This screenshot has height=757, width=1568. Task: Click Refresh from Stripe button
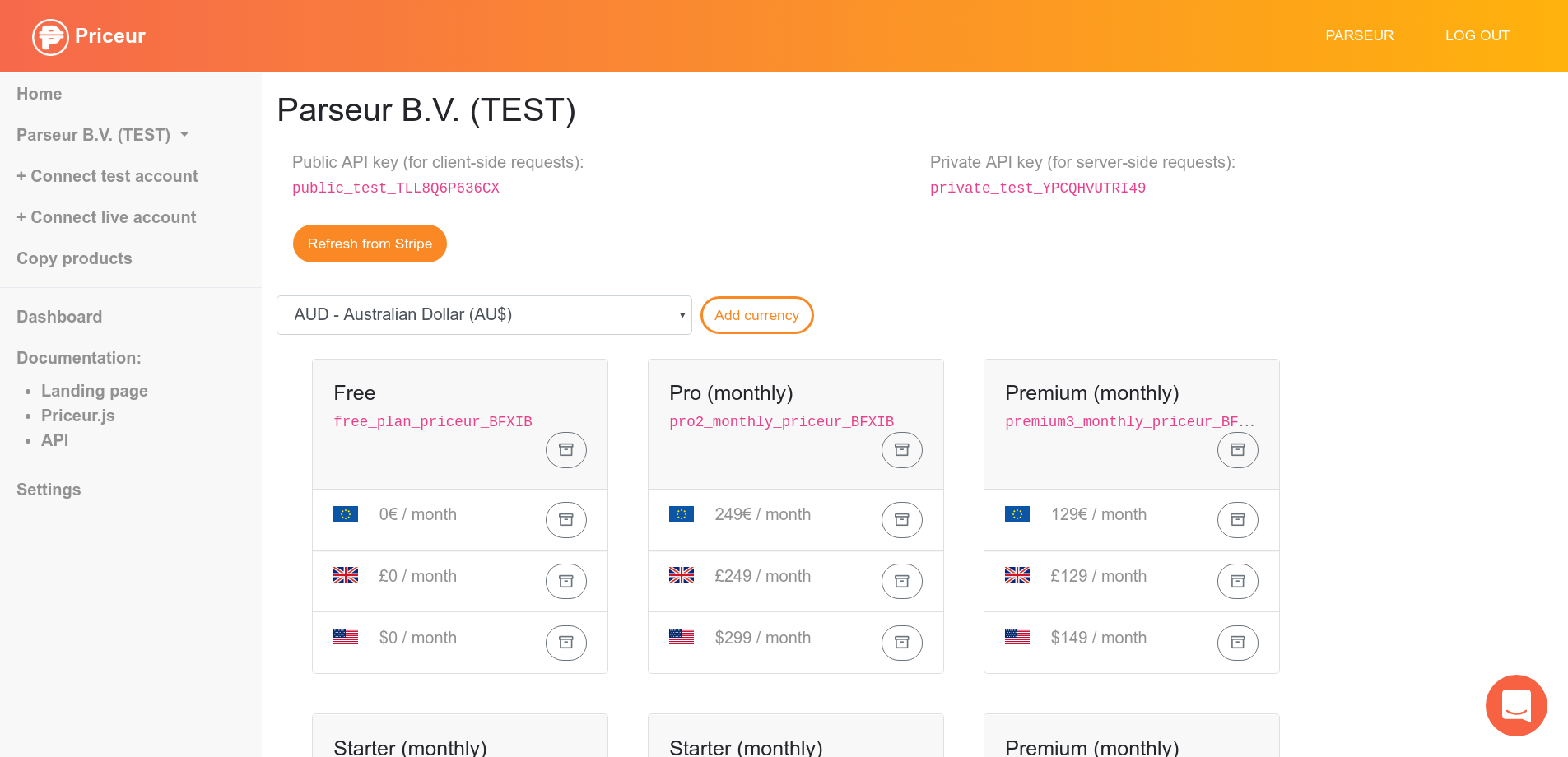pos(370,244)
